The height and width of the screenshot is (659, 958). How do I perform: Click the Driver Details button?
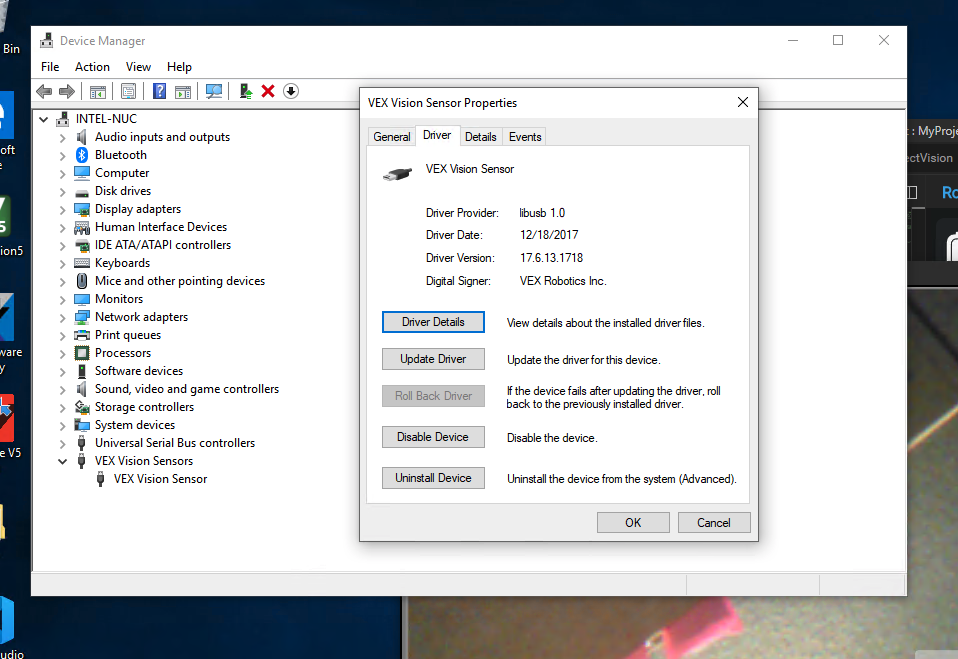(x=433, y=322)
